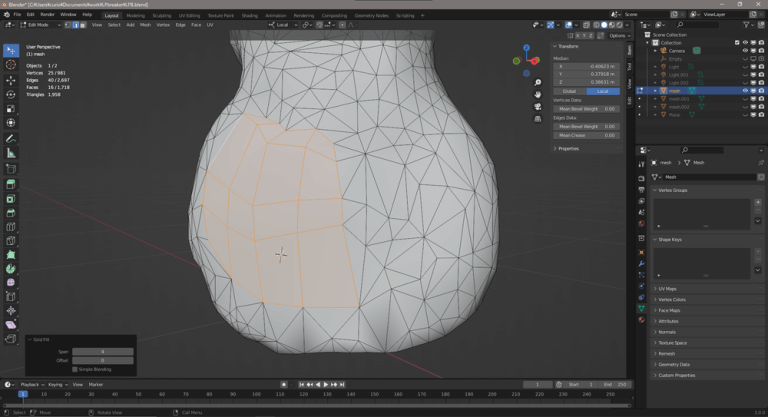Screen dimensions: 768x417
Task: Click the Global button in Transform panel
Action: (x=570, y=91)
